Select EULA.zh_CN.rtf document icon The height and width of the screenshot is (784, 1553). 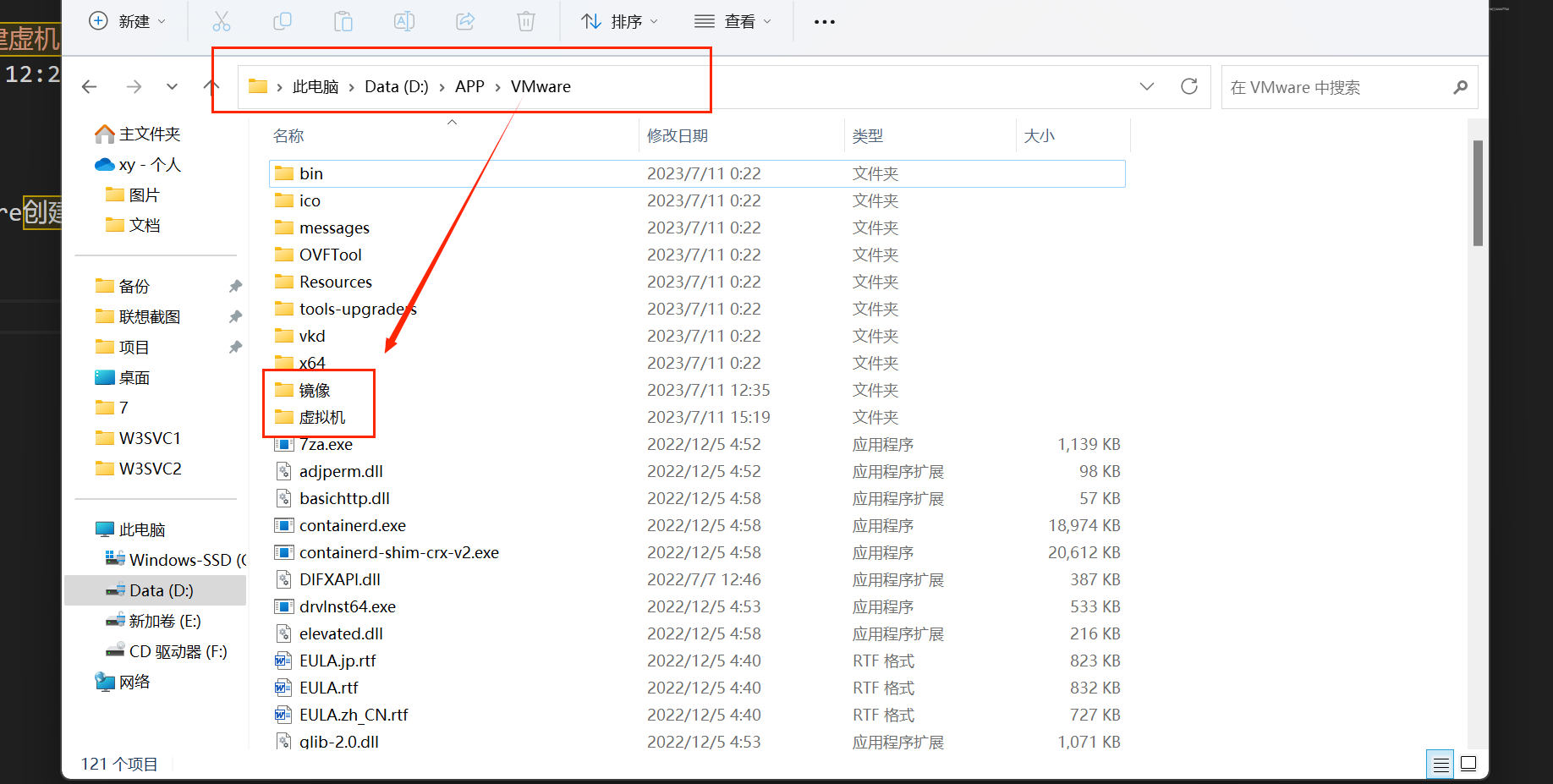tap(284, 715)
